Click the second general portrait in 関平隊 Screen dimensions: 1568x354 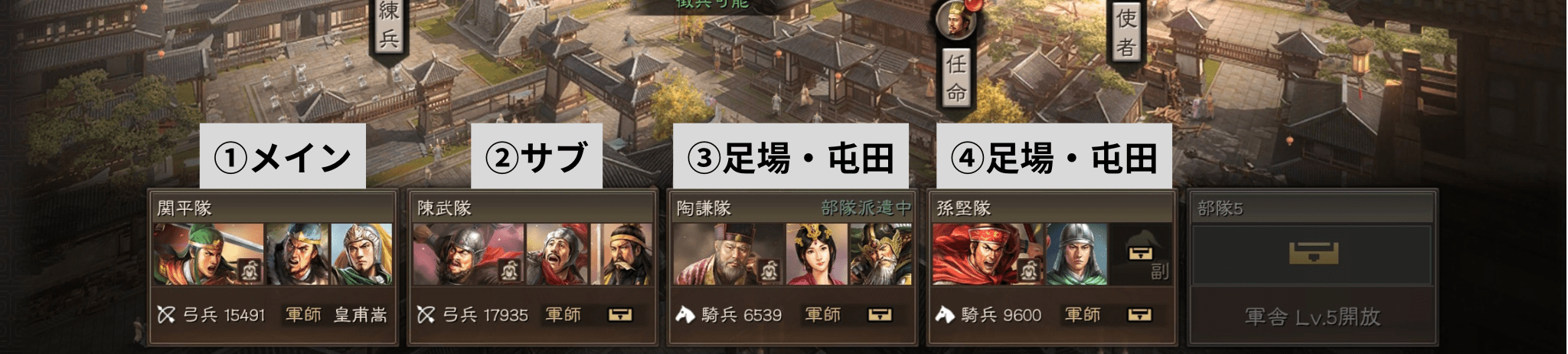pyautogui.click(x=298, y=254)
